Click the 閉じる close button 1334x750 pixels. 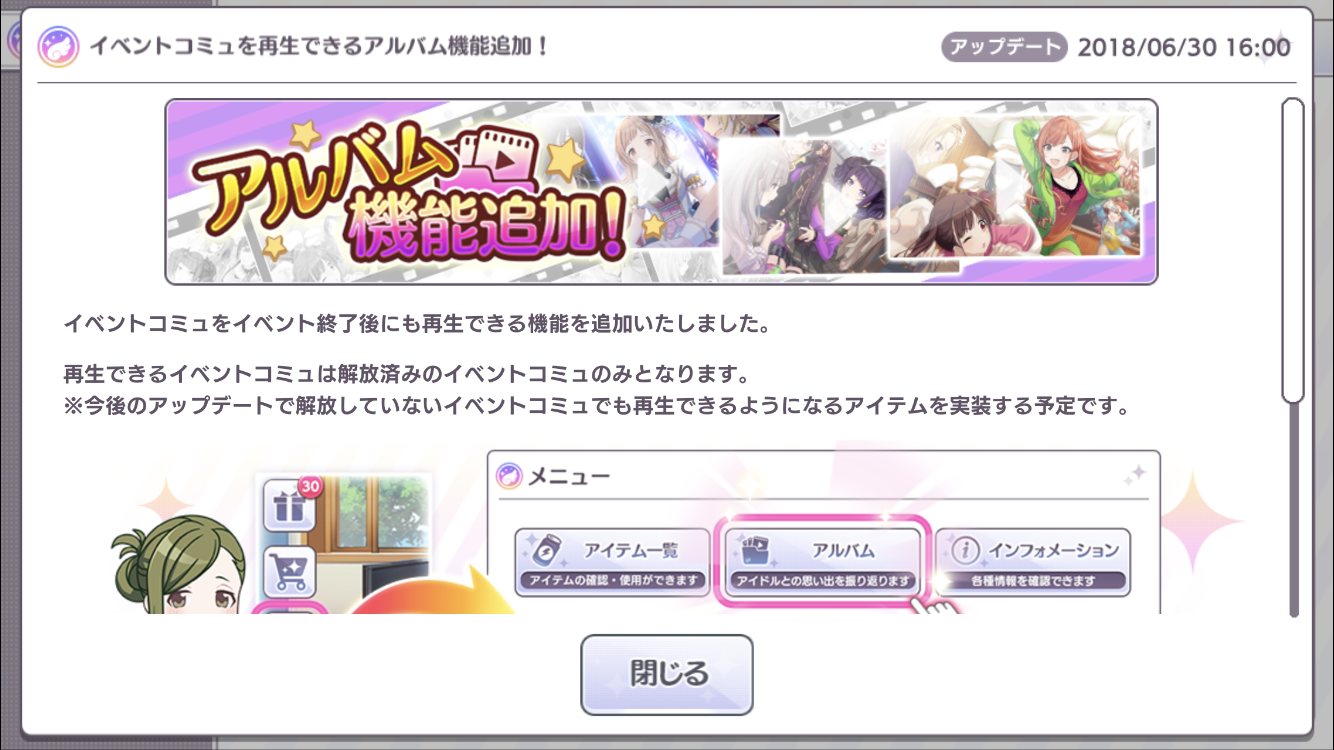point(666,674)
